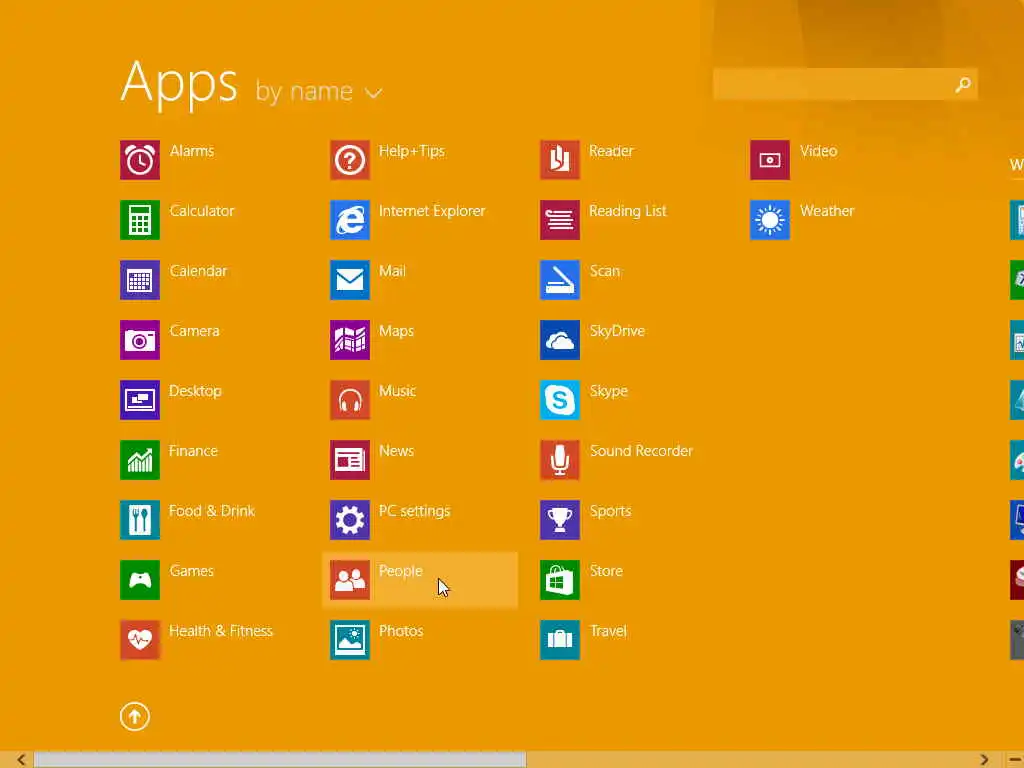Screen dimensions: 1024x768
Task: Start the Camera app tile
Action: coord(140,340)
